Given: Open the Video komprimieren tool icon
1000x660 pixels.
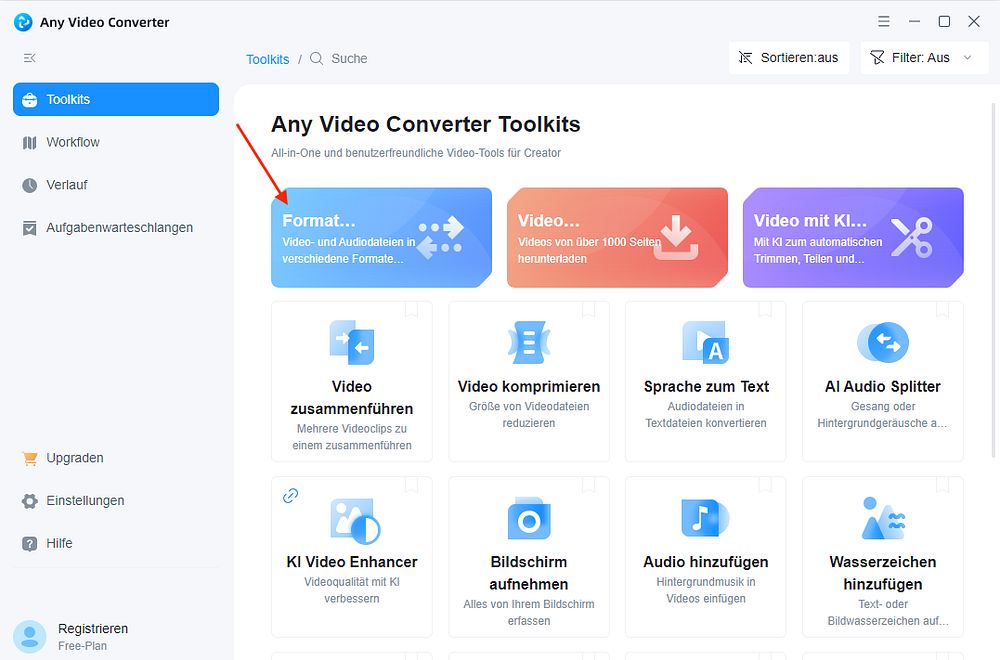Looking at the screenshot, I should tap(529, 342).
